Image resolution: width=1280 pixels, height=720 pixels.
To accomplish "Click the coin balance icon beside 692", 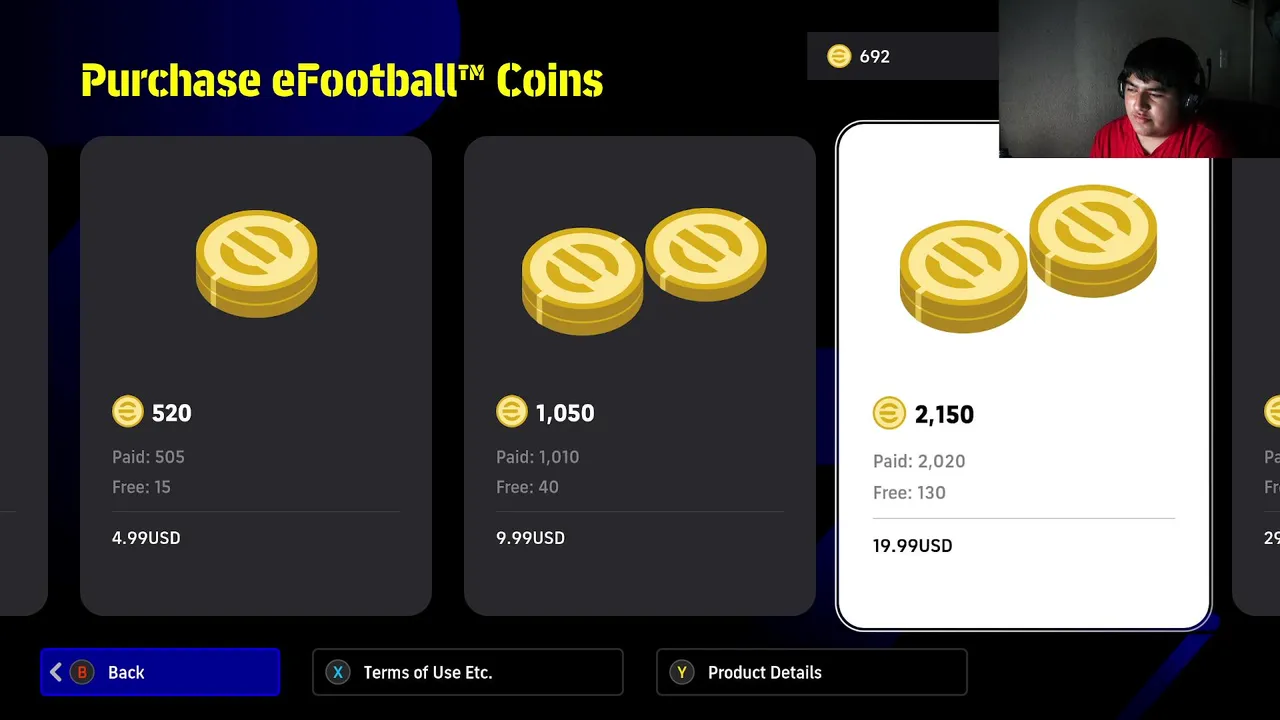I will 839,57.
